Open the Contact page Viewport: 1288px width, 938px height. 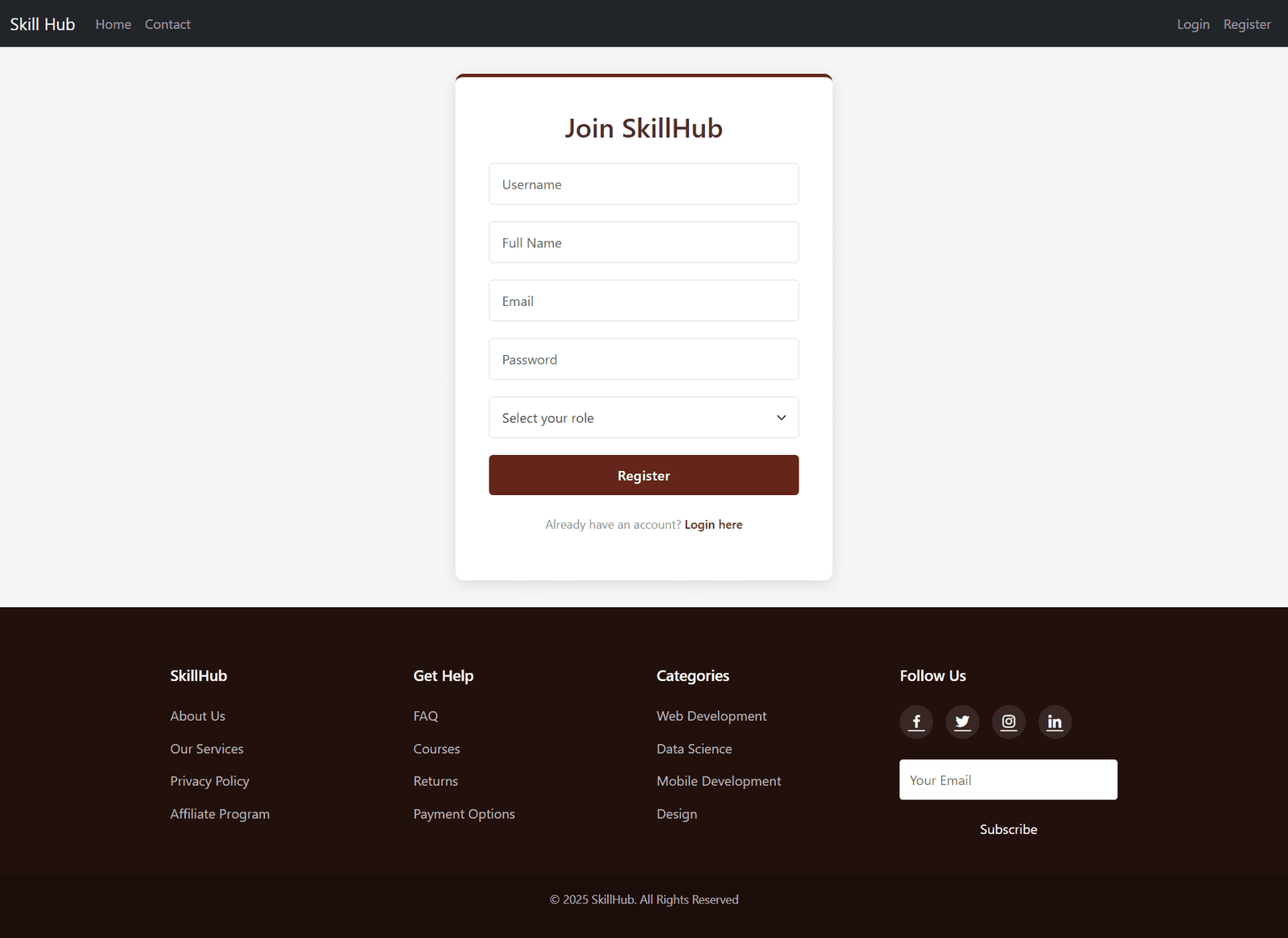click(167, 23)
